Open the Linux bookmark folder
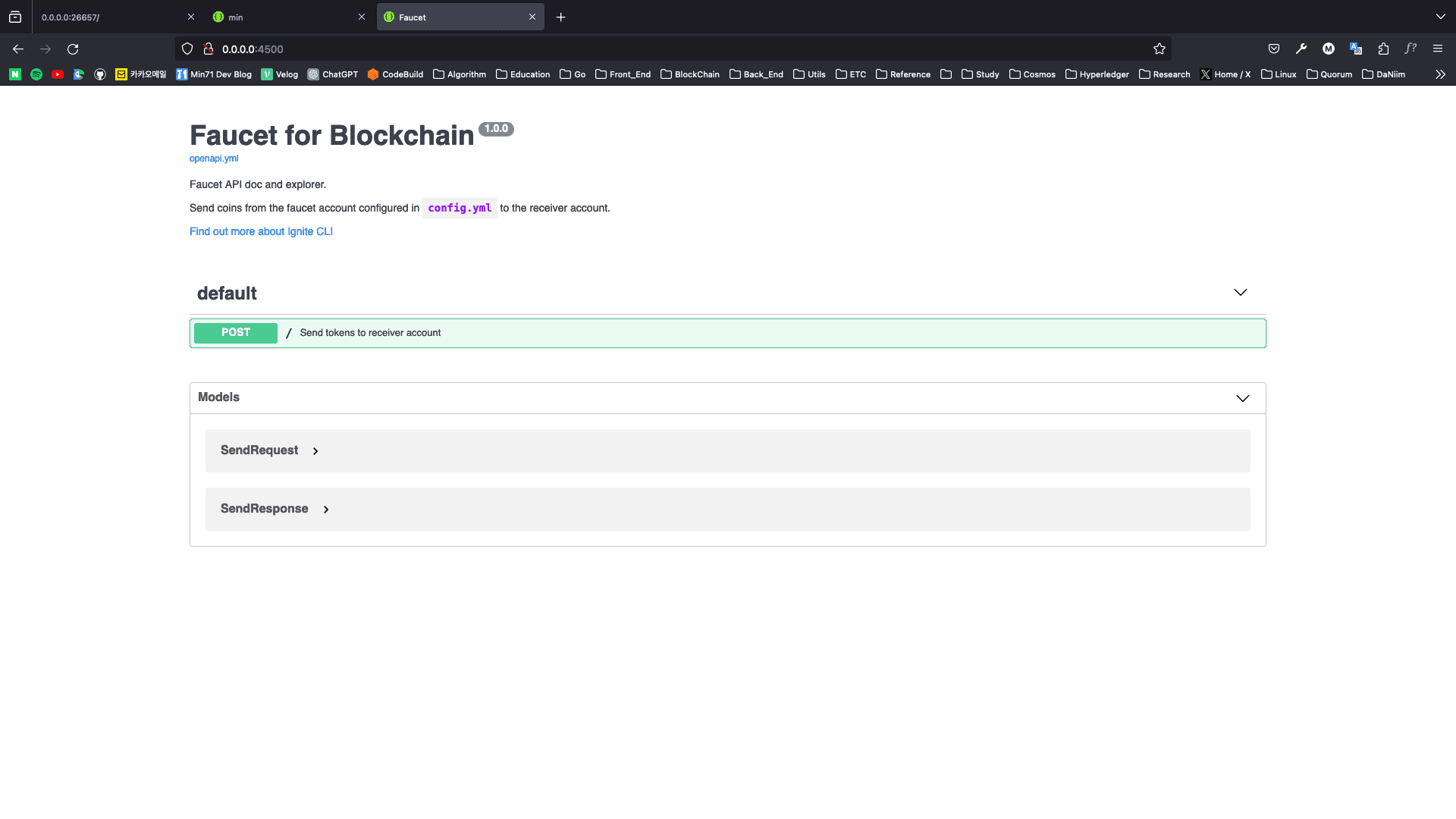This screenshot has height=819, width=1456. [1279, 74]
